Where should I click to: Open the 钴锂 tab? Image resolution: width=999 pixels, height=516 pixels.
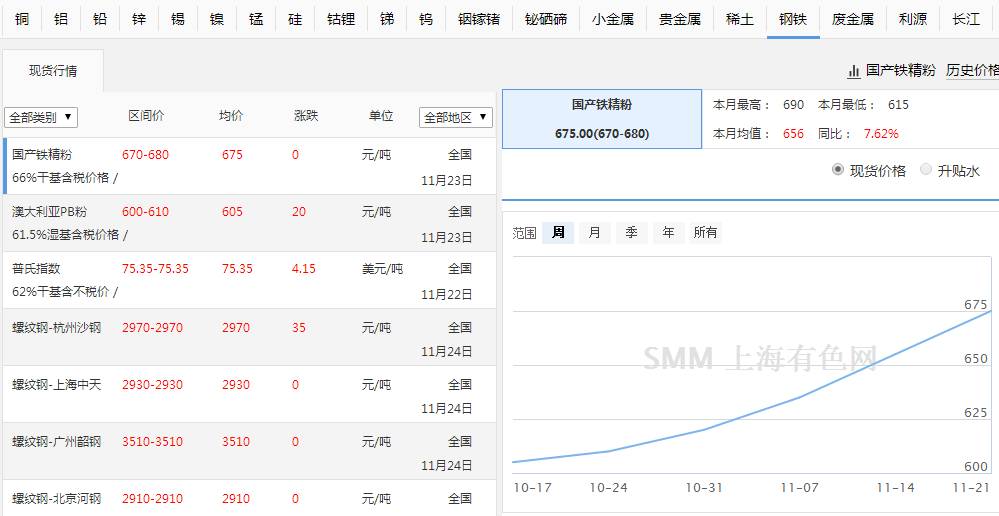pos(341,19)
